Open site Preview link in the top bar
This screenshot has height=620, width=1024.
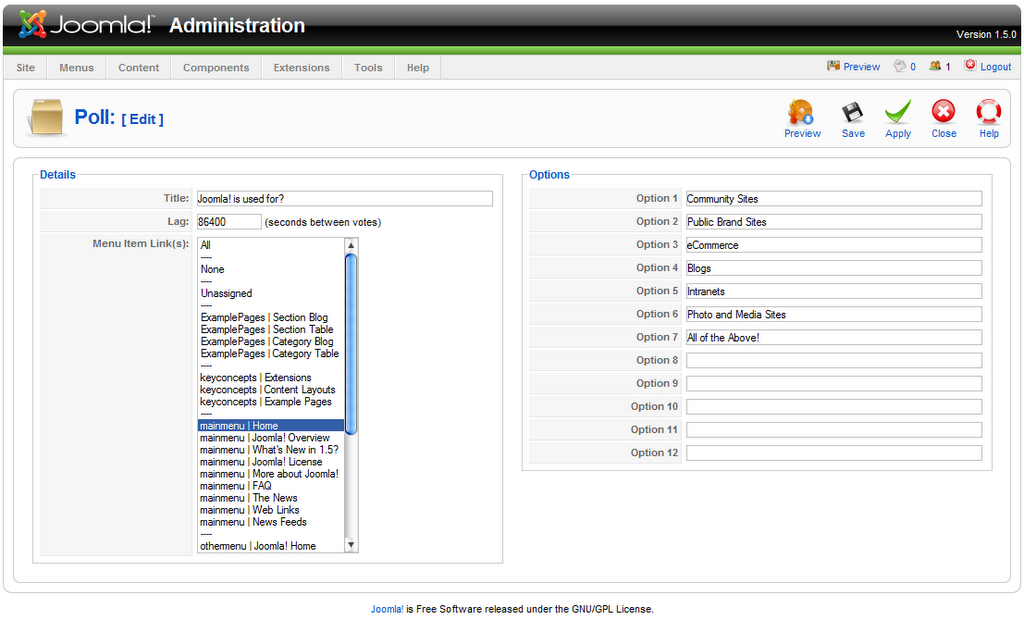pos(854,67)
